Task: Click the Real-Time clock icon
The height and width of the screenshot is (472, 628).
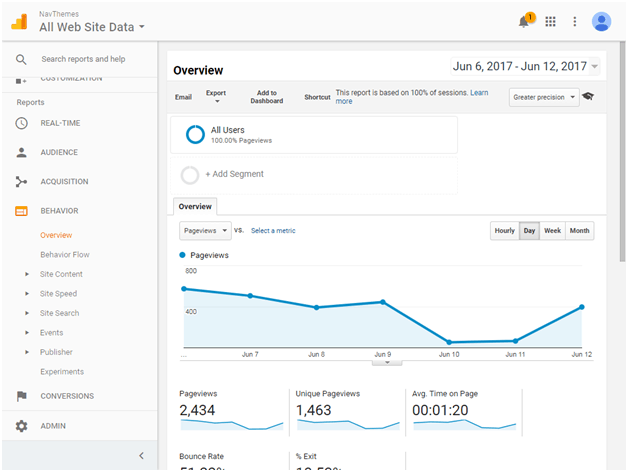Action: click(x=22, y=123)
